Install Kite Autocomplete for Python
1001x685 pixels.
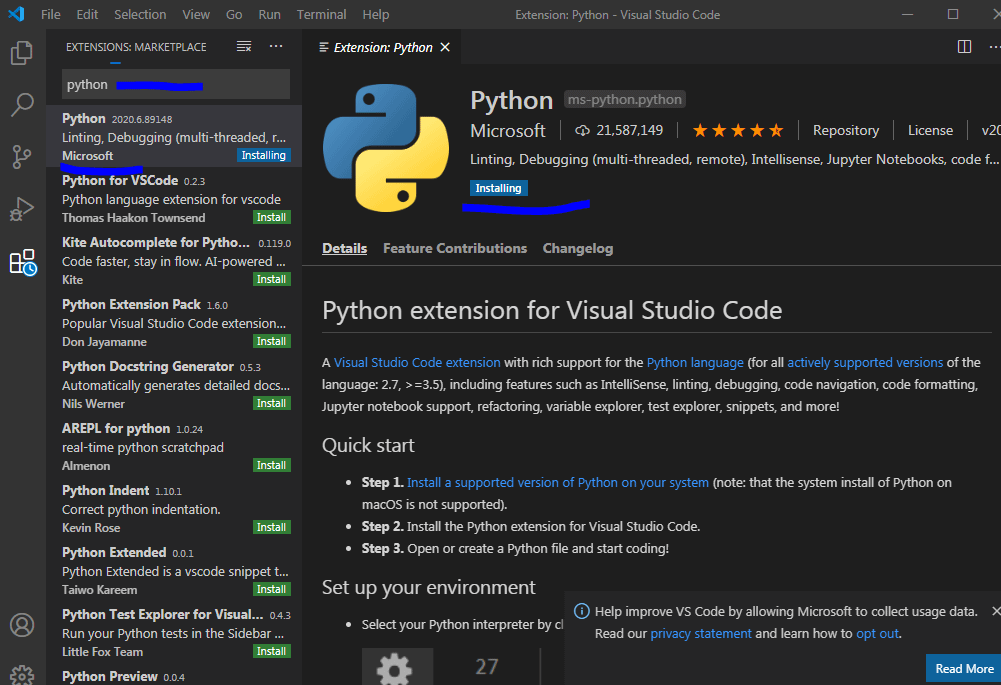tap(271, 279)
